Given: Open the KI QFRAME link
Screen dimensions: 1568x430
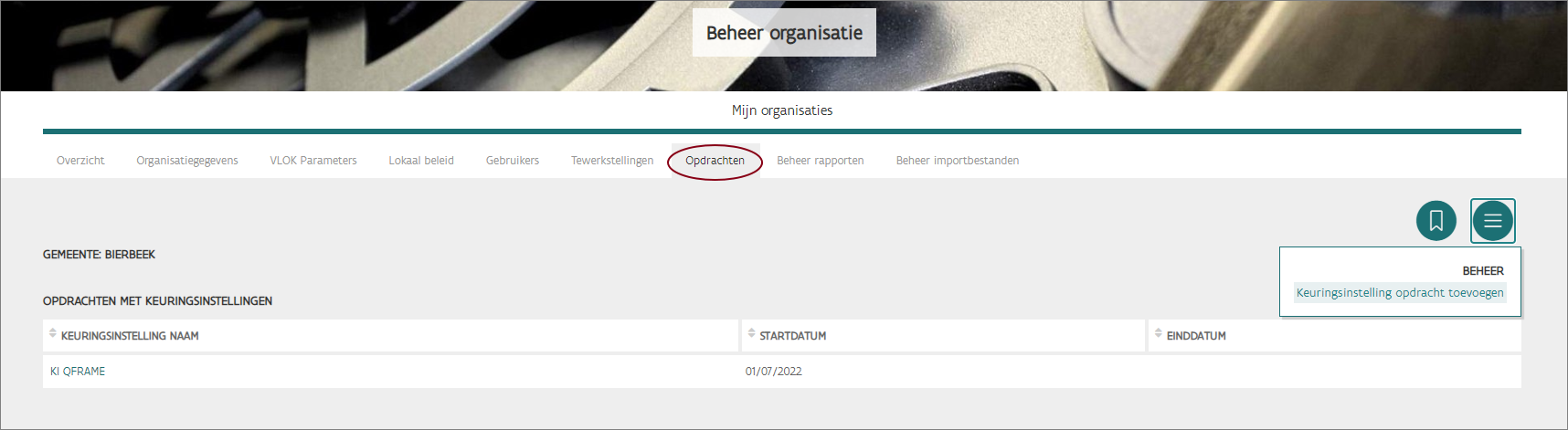Looking at the screenshot, I should [78, 372].
